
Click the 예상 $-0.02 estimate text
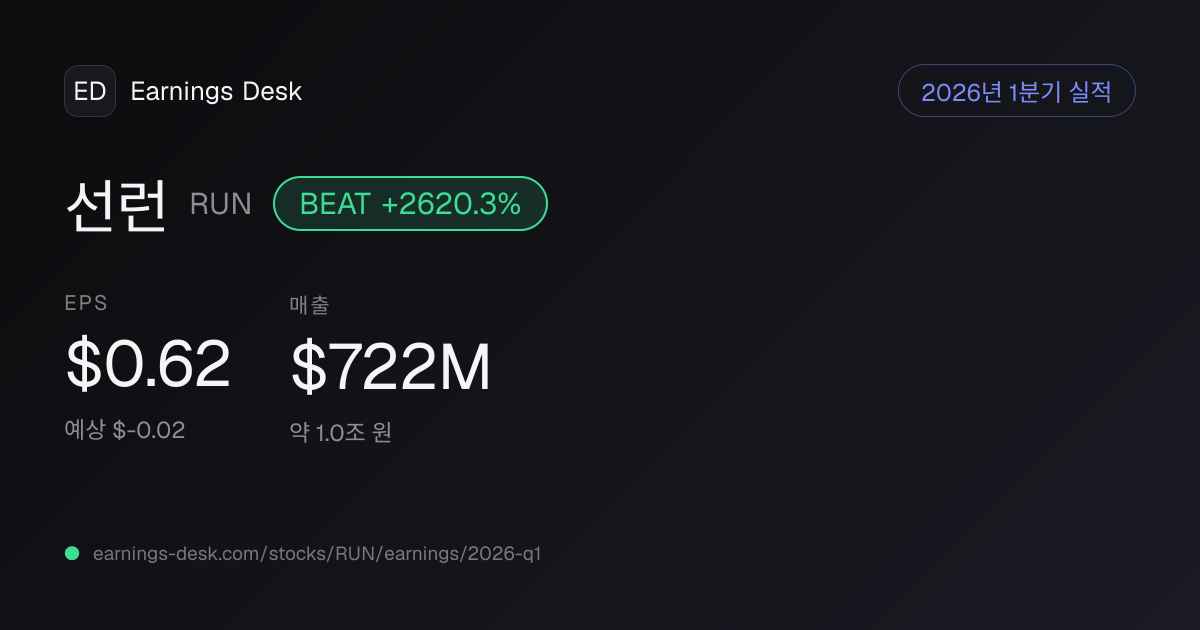click(125, 430)
